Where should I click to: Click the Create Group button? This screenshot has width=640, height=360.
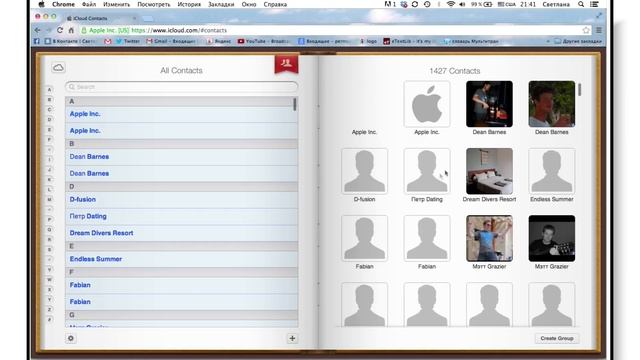coord(557,338)
